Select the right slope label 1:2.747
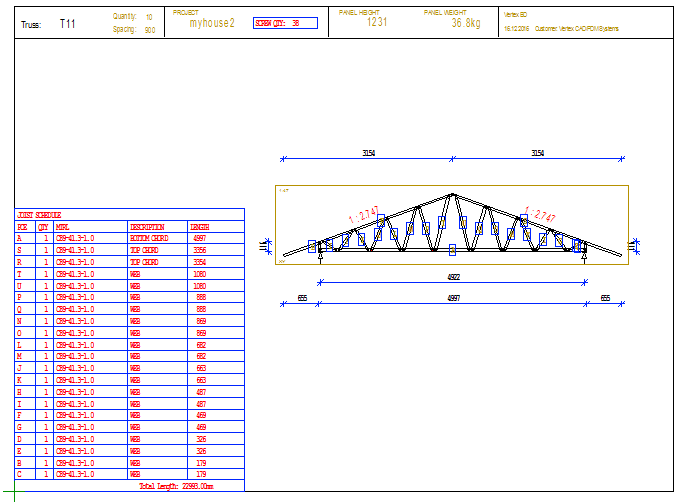 [x=539, y=215]
